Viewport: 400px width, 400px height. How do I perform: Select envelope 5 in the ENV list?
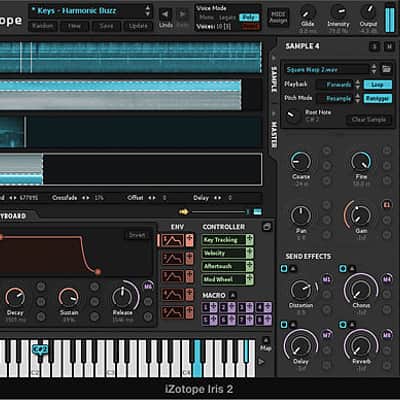[172, 313]
